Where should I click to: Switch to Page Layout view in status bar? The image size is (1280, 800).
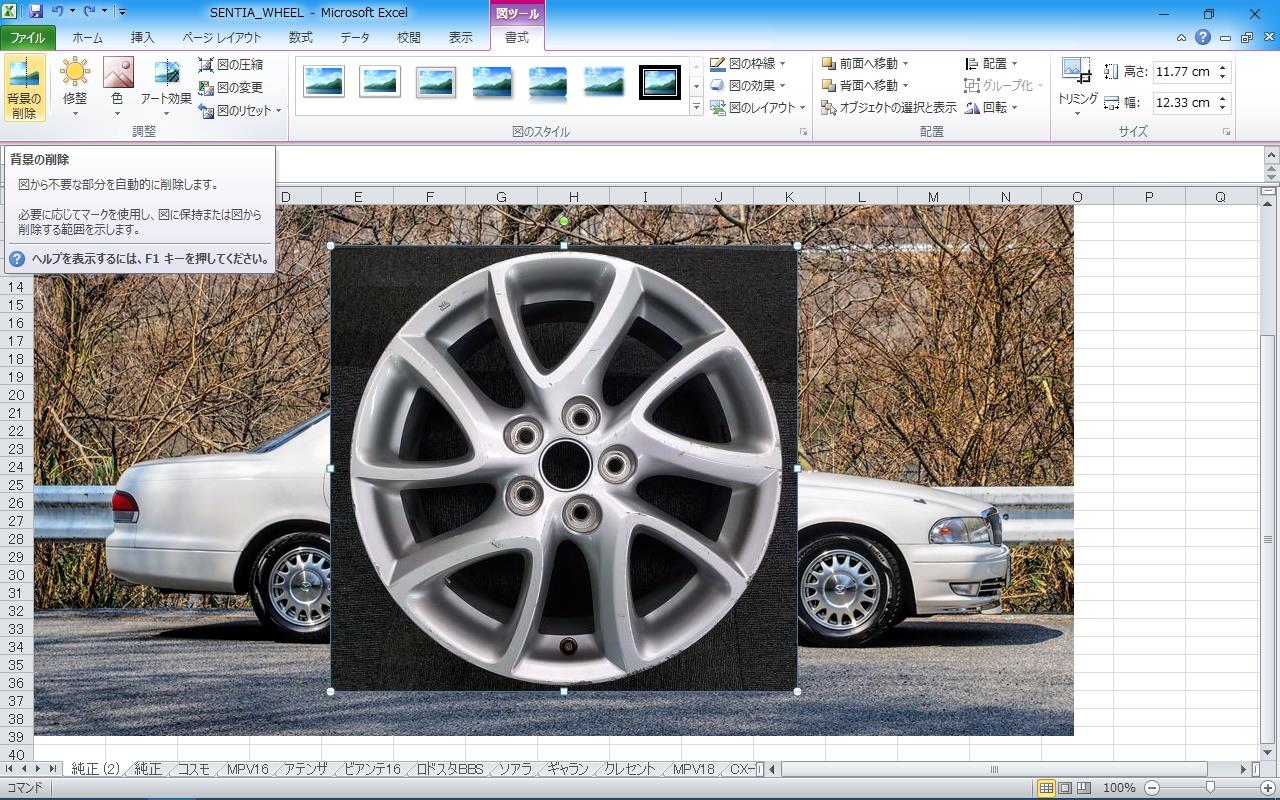pyautogui.click(x=1065, y=788)
